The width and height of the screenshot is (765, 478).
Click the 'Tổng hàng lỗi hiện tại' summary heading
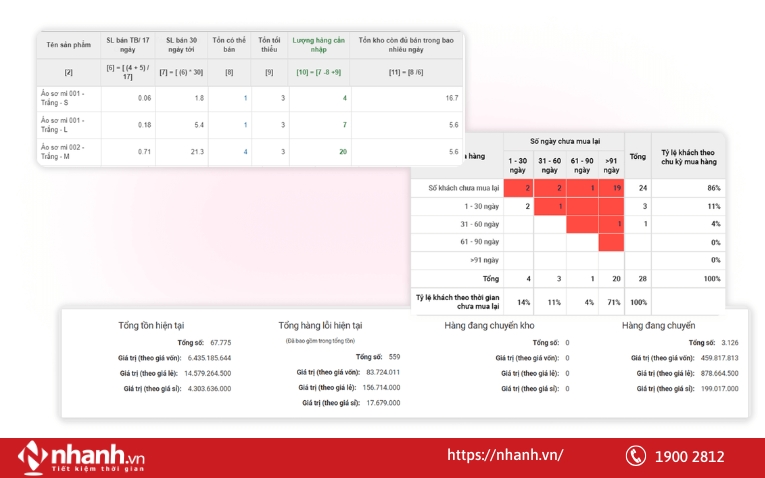tap(320, 325)
